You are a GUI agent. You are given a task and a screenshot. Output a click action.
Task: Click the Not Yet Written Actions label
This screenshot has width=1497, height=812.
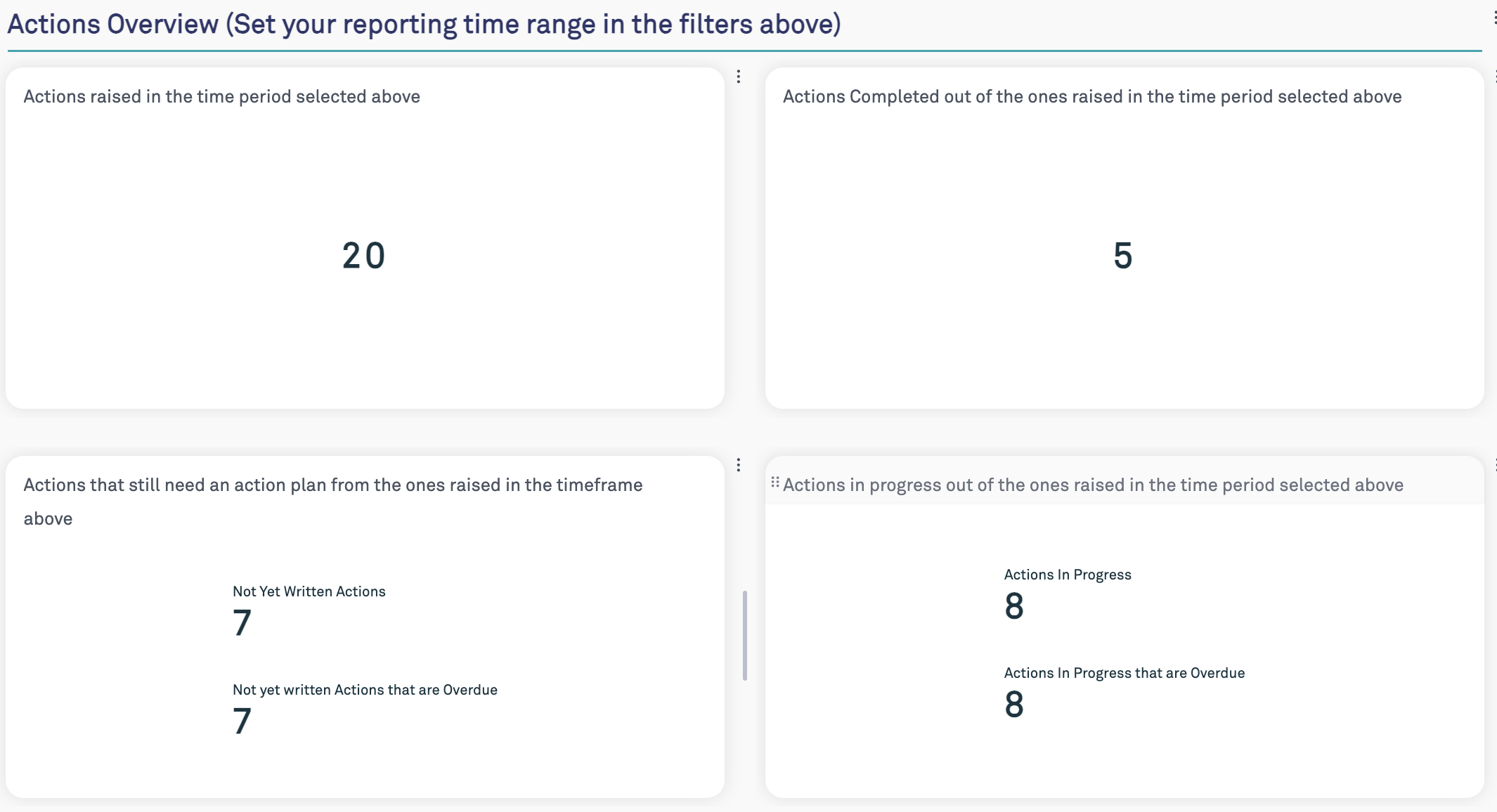click(309, 591)
